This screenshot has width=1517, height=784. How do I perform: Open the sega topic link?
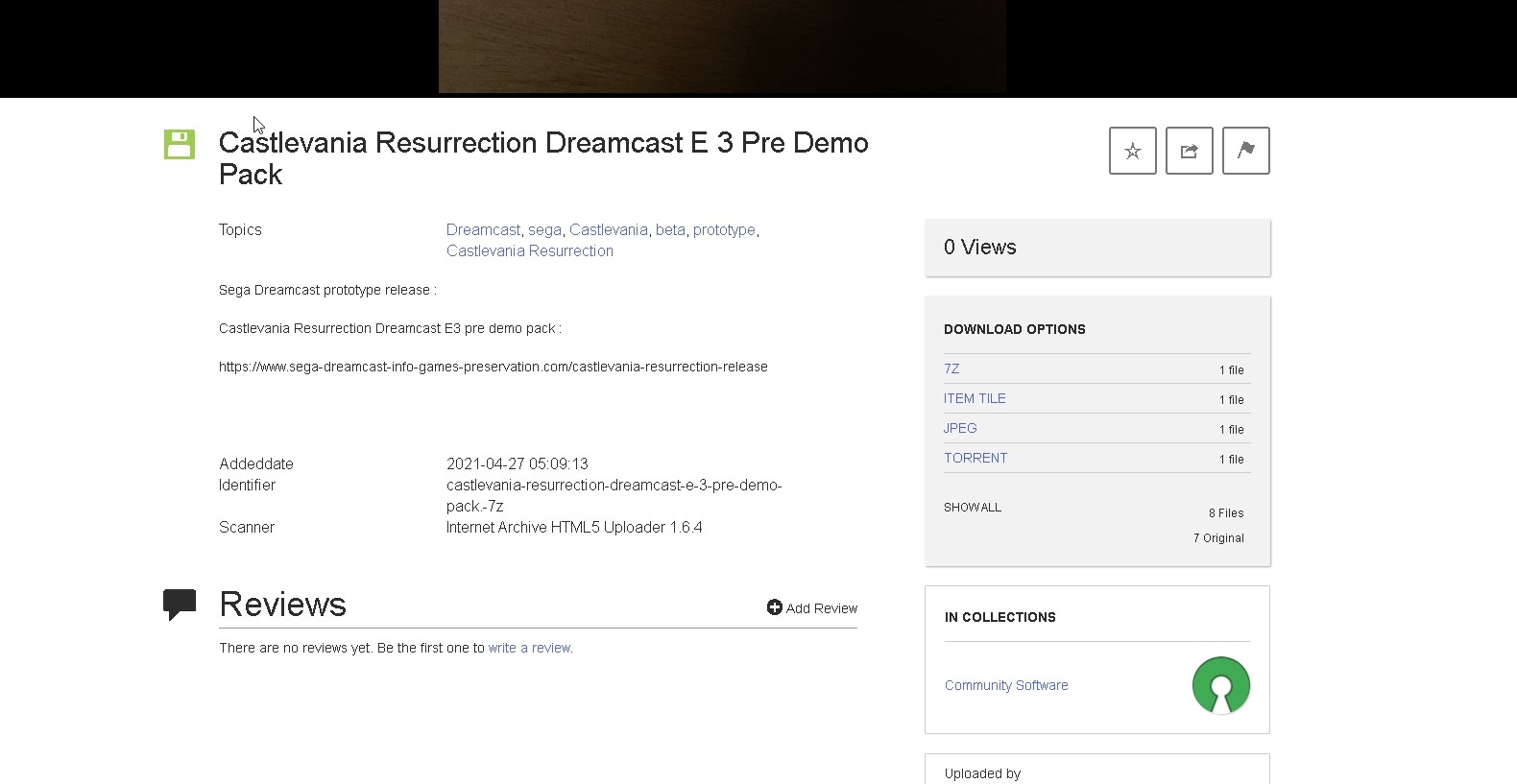pos(544,229)
